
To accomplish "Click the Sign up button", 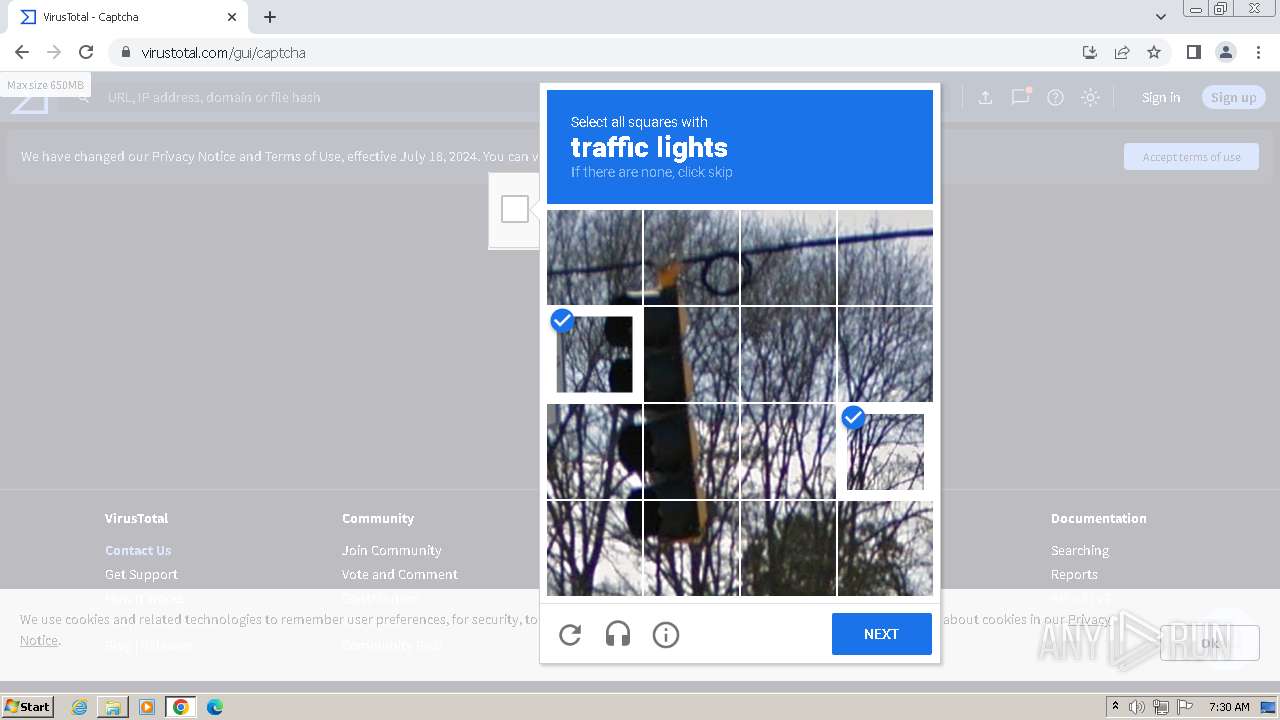I will point(1233,97).
